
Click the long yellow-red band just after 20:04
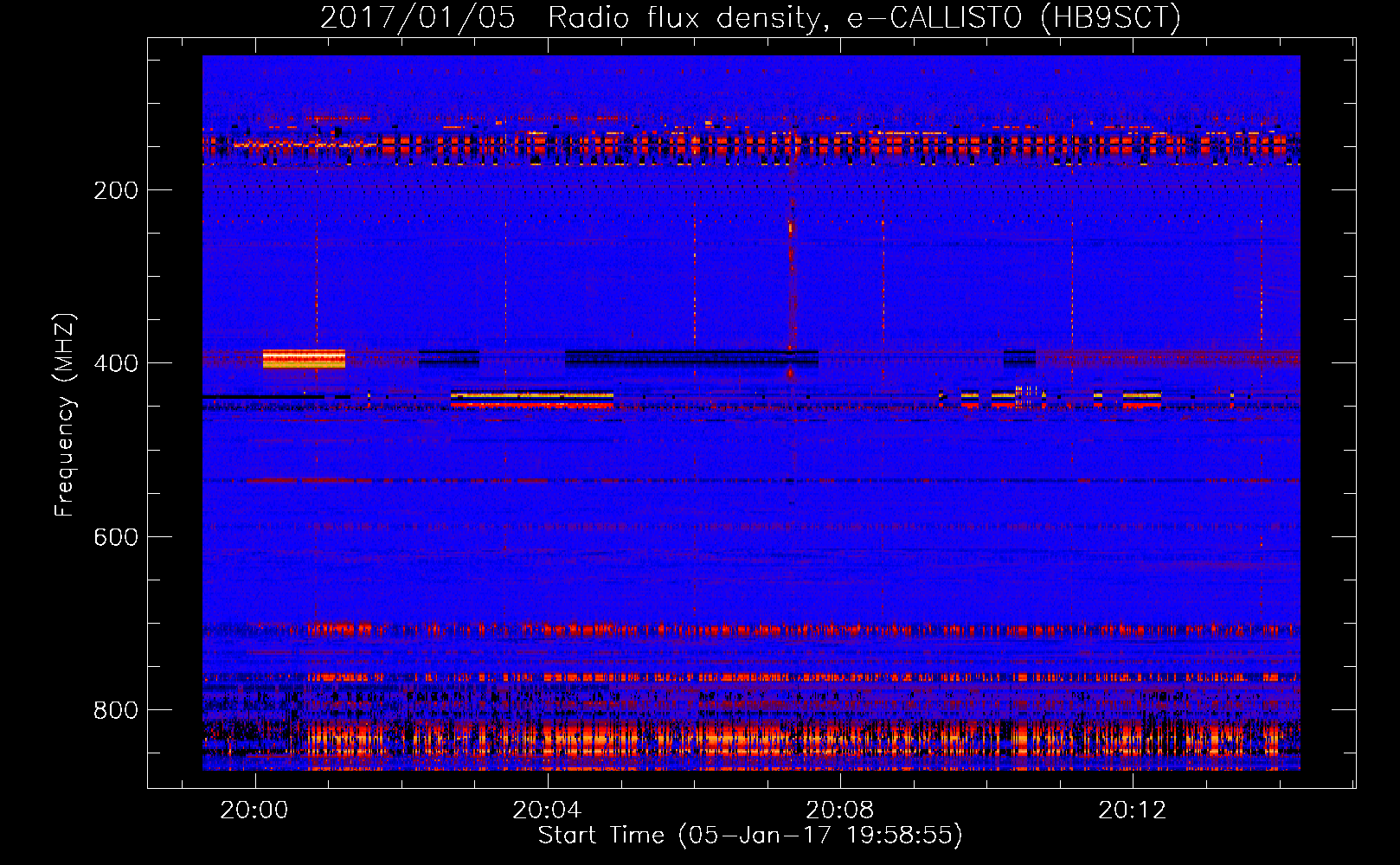coord(532,399)
